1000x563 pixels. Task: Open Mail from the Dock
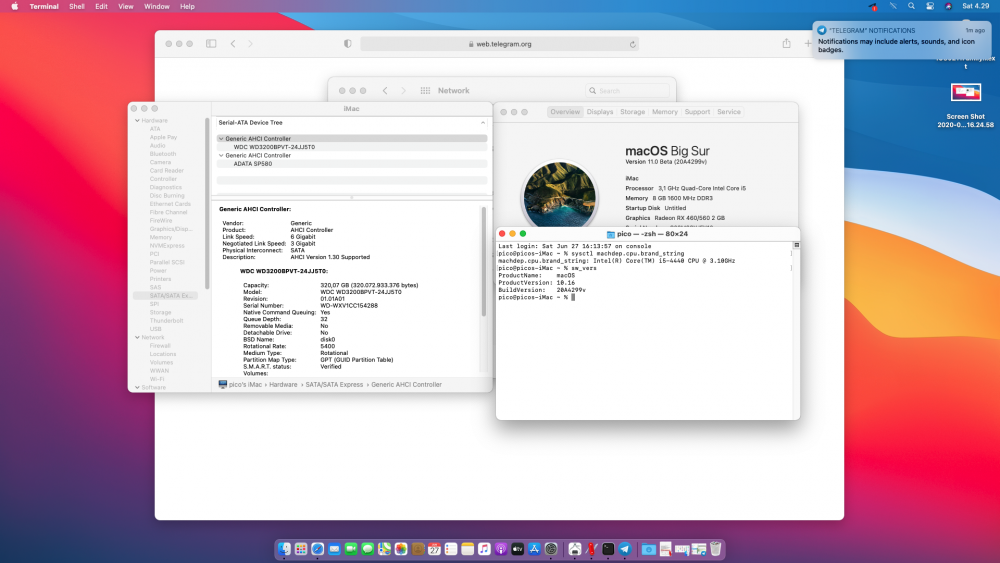(x=334, y=549)
